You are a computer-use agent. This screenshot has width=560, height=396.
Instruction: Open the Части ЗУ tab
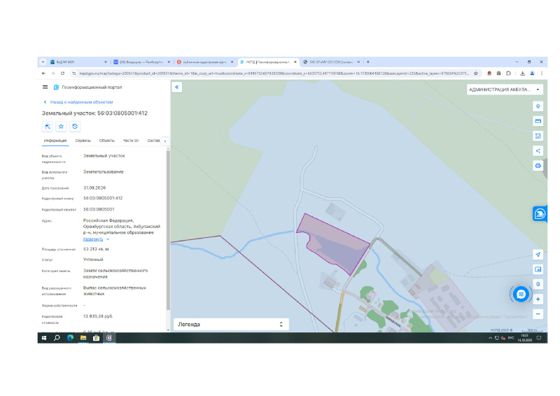click(131, 141)
